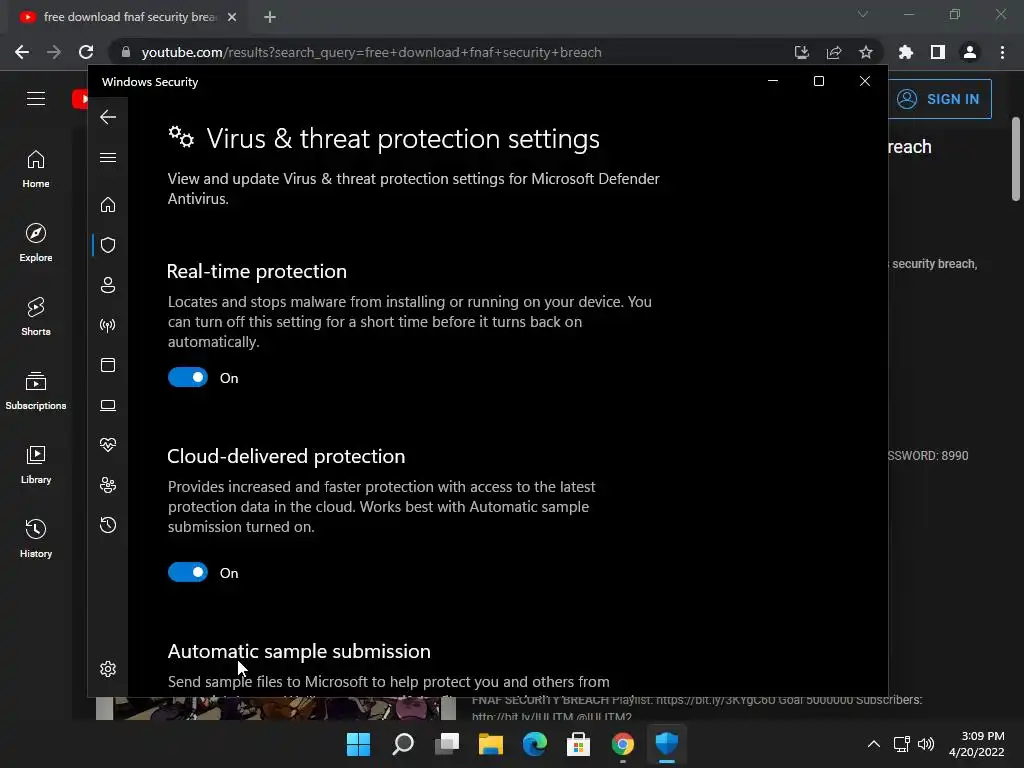Open Protection history clock icon
The width and height of the screenshot is (1024, 768).
coord(108,525)
